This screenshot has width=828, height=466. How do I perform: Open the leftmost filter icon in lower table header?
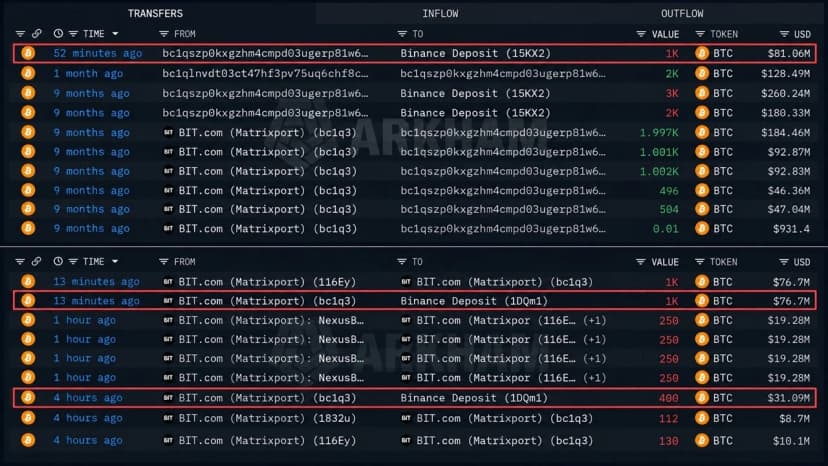click(x=20, y=262)
